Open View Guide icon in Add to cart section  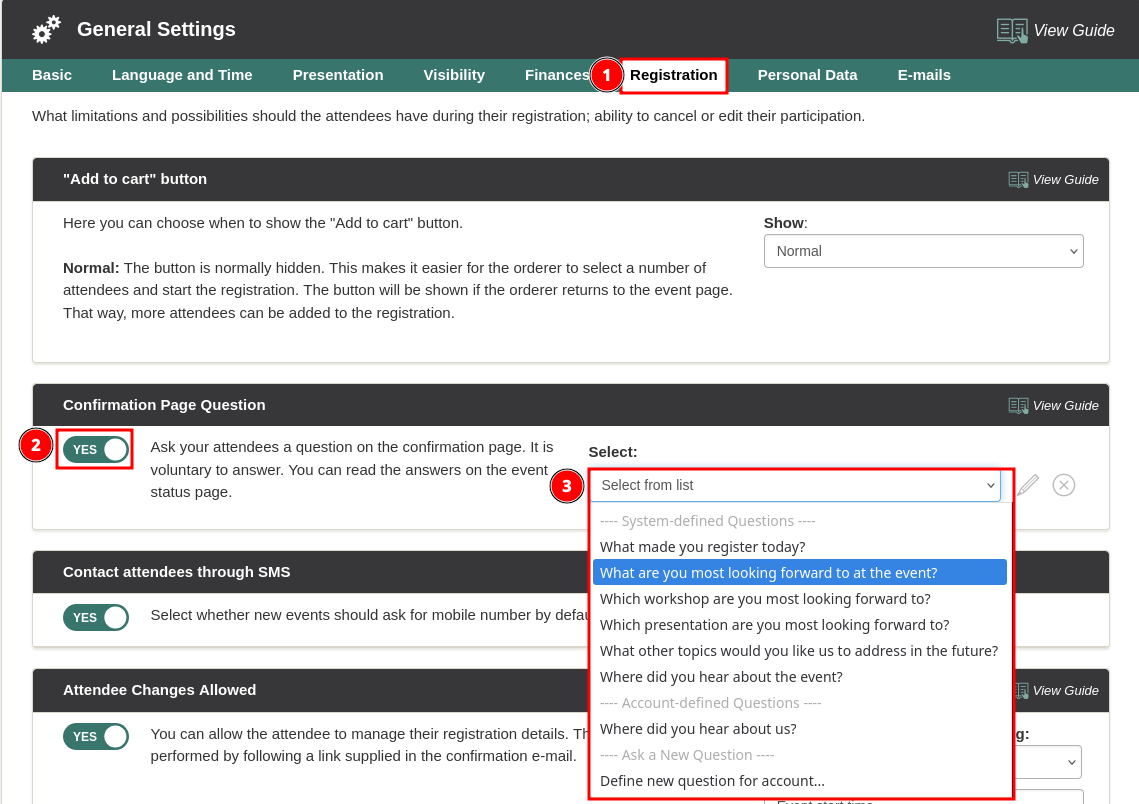pyautogui.click(x=1018, y=180)
